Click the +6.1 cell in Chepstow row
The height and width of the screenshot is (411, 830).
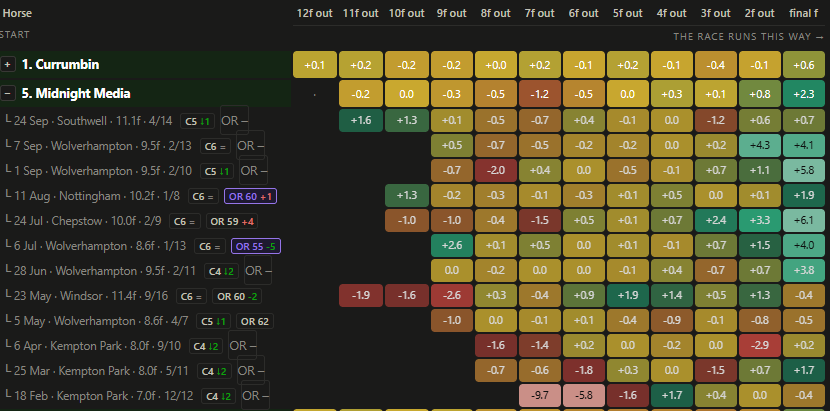(804, 221)
